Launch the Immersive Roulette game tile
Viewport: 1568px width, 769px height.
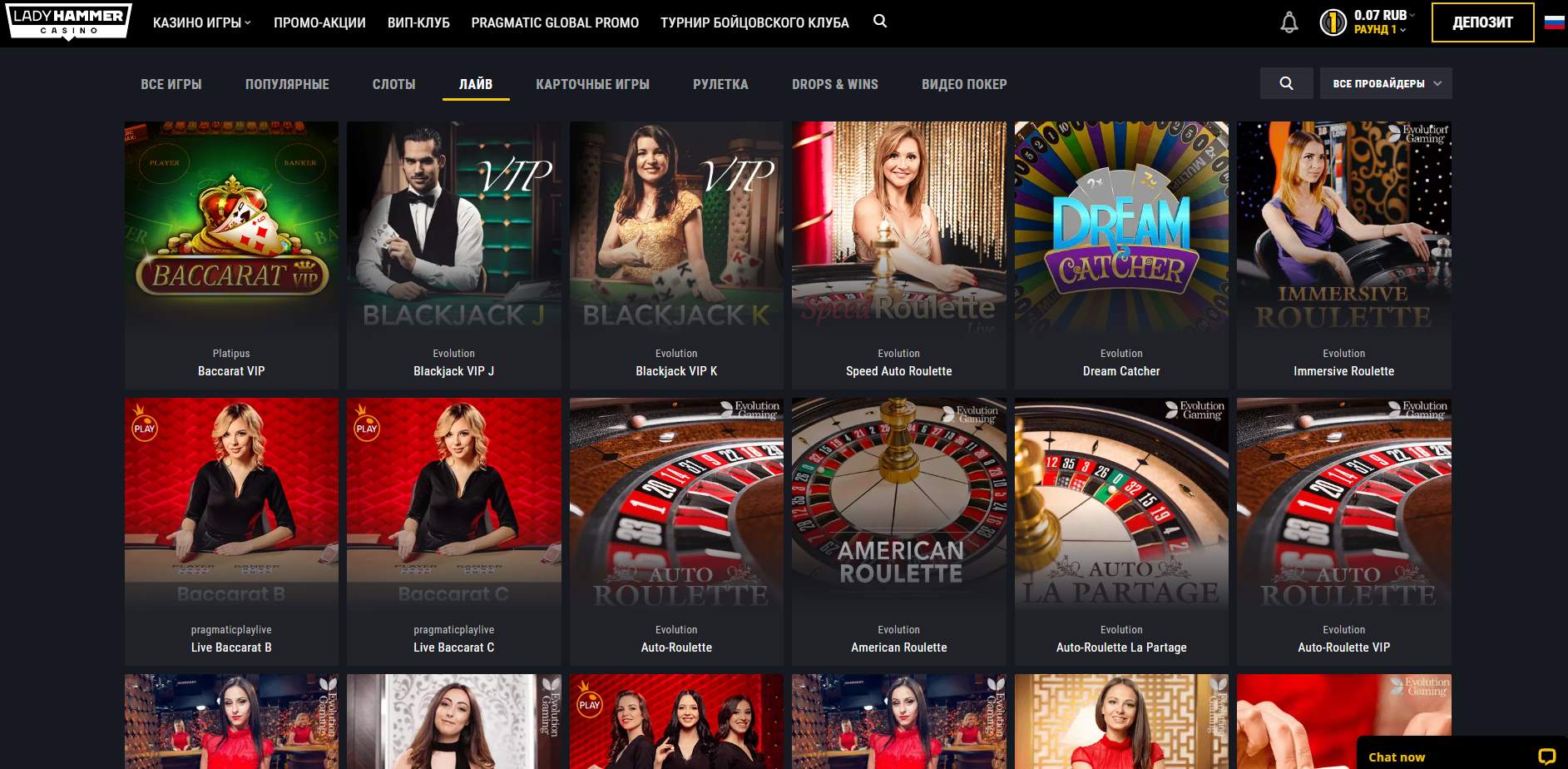[x=1343, y=255]
